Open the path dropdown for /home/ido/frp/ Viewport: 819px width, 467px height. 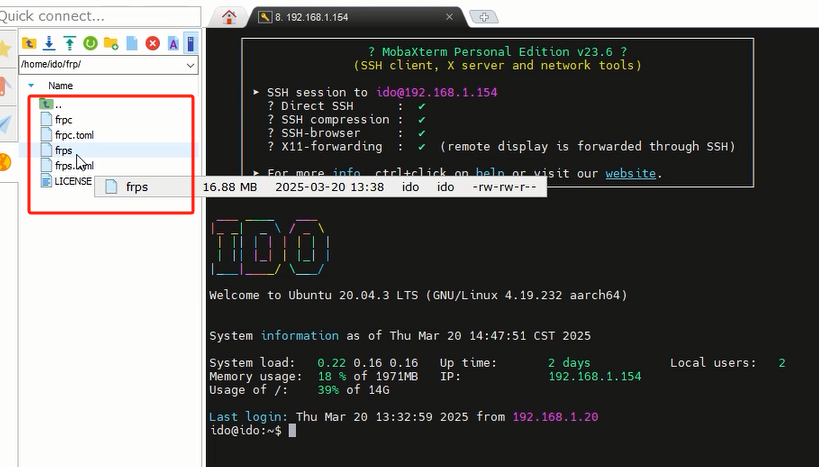[x=191, y=65]
